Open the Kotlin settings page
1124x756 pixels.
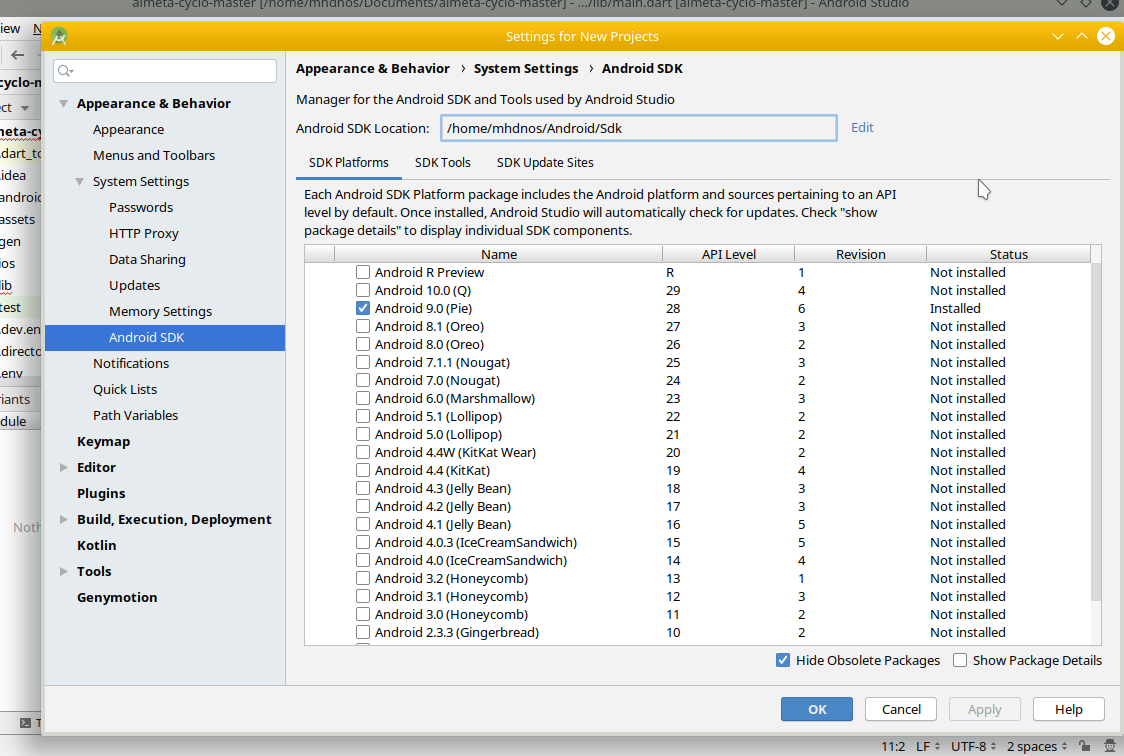[96, 545]
